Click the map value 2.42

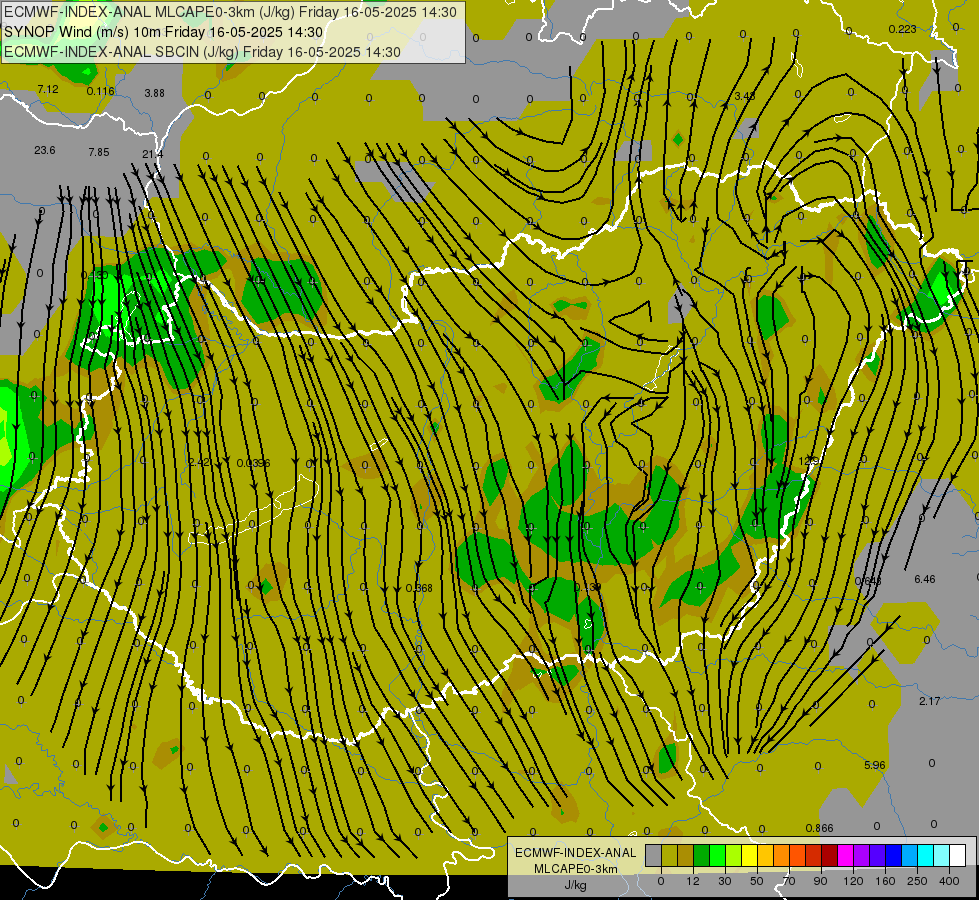pos(199,462)
